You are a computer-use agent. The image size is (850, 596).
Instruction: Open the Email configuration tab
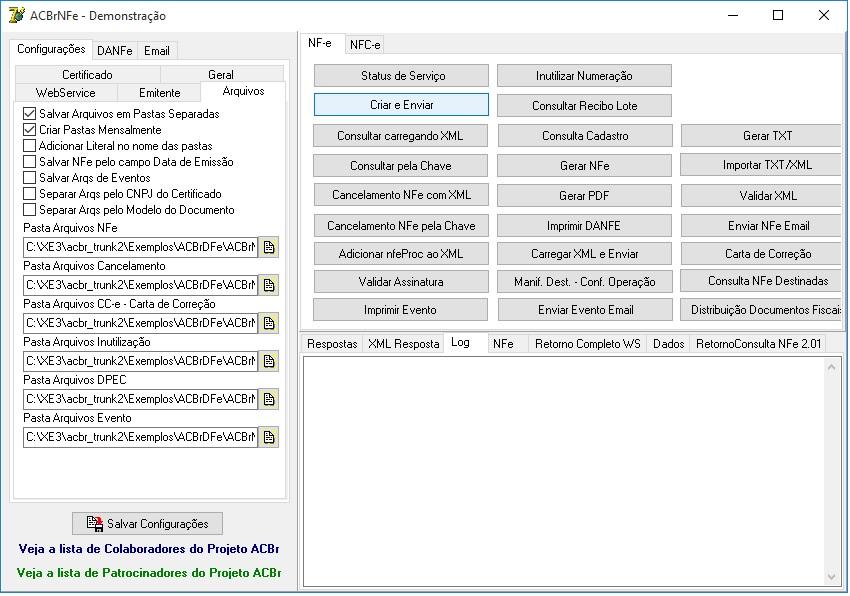[157, 51]
